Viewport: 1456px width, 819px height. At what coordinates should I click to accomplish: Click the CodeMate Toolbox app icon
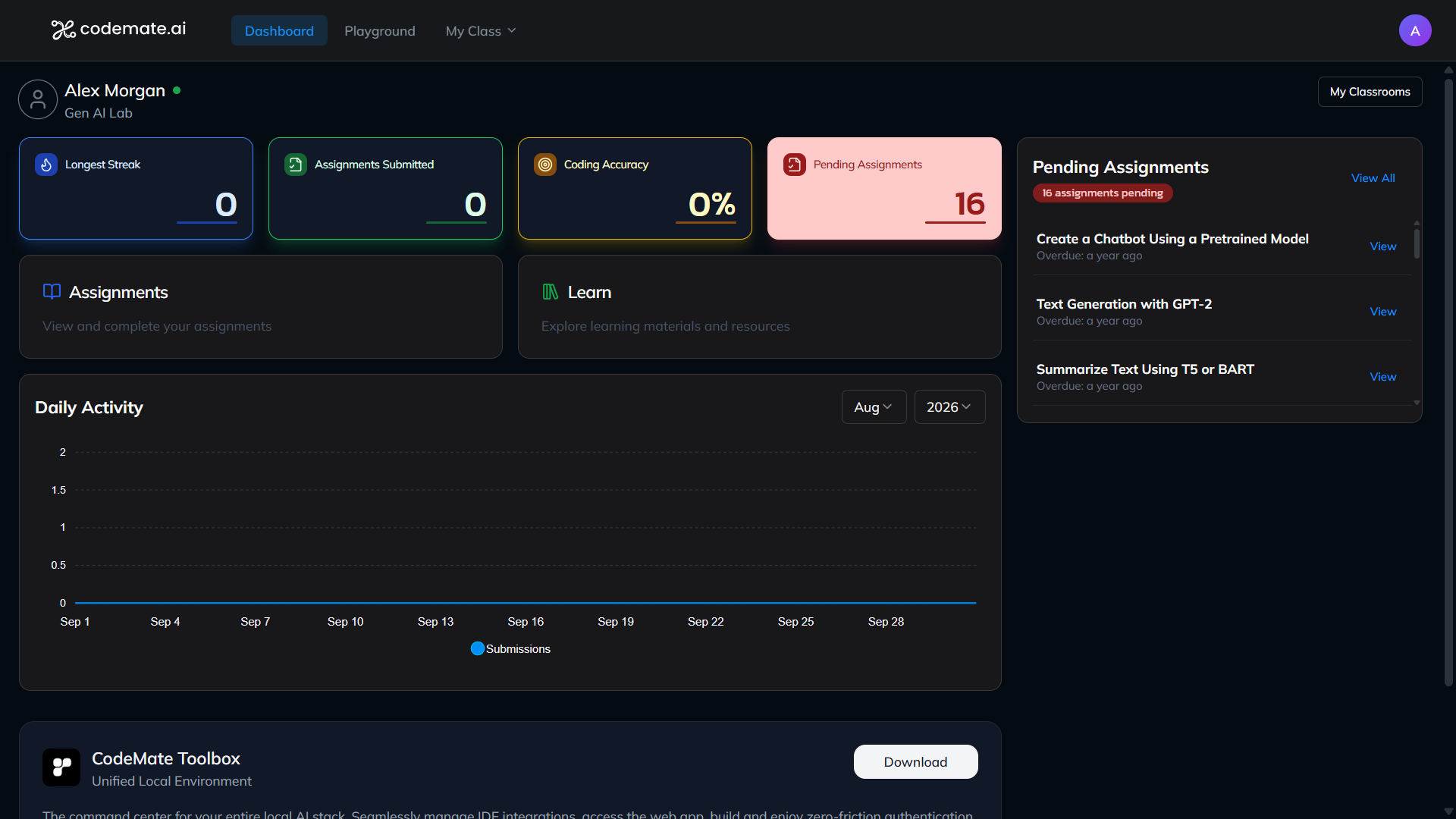(61, 767)
